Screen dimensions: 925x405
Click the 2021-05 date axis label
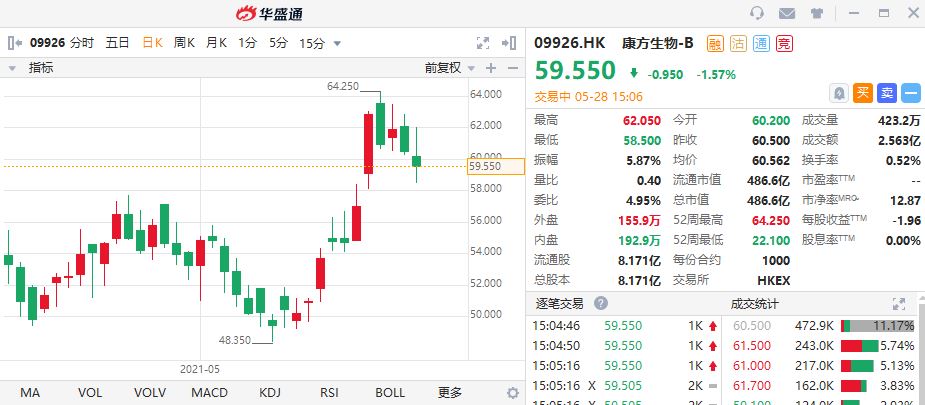click(x=199, y=370)
